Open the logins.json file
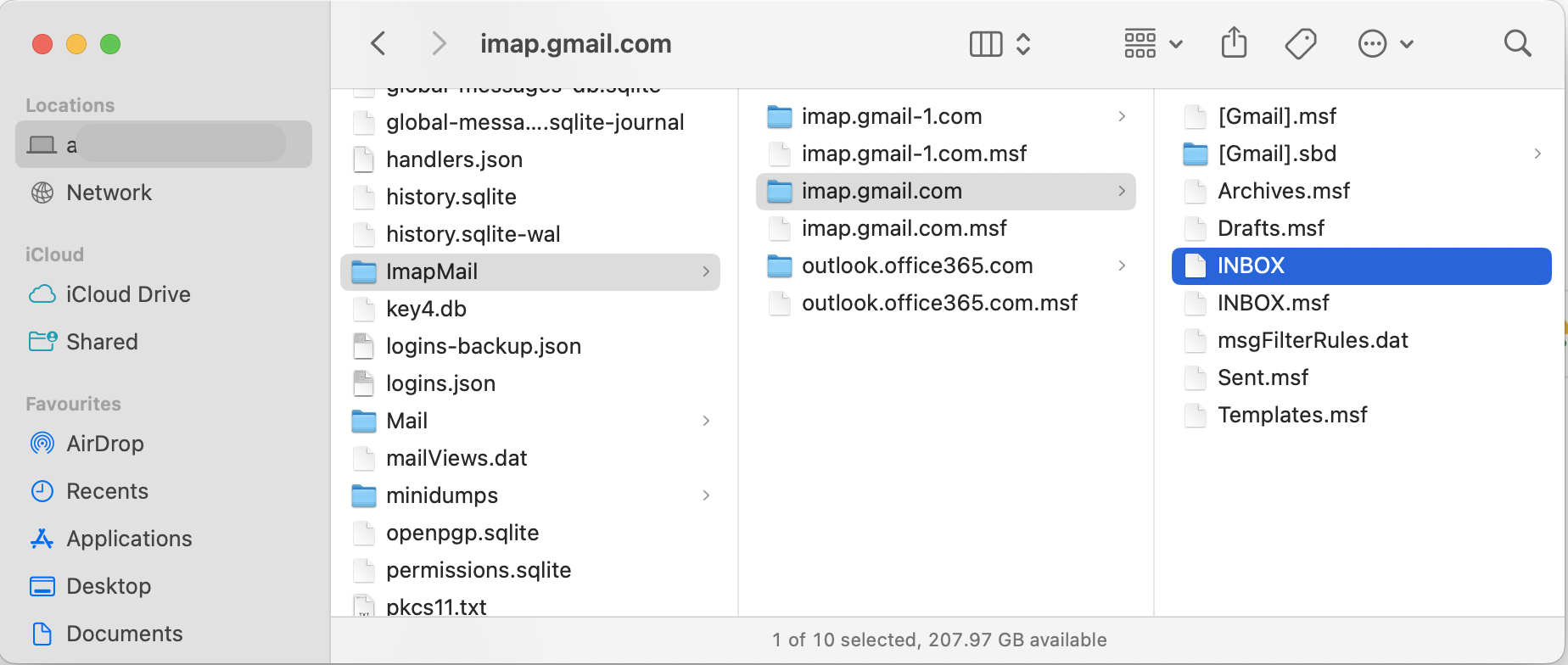Viewport: 1568px width, 665px height. click(x=440, y=383)
